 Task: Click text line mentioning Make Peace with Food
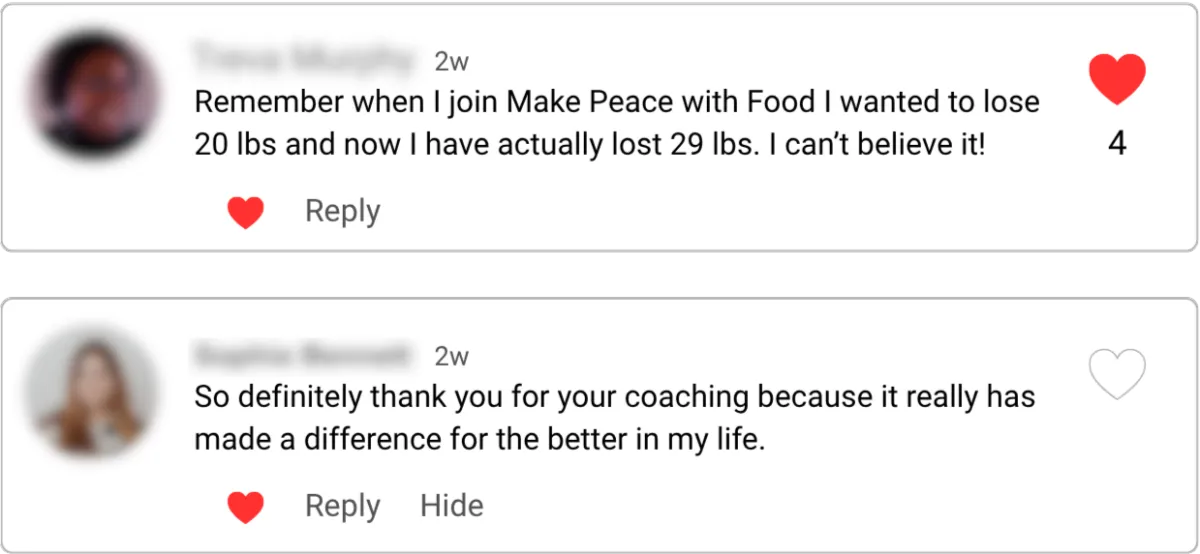click(x=617, y=102)
